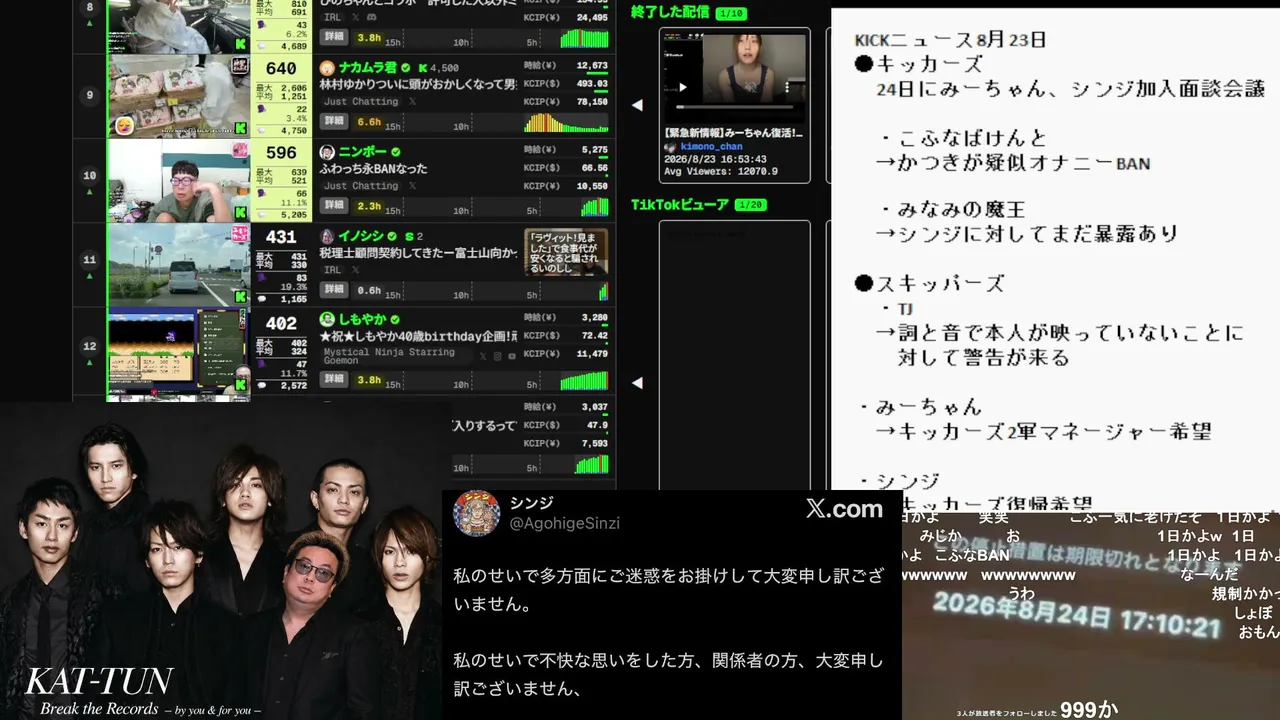Open the rank 11 driving stream thumbnail

point(179,265)
